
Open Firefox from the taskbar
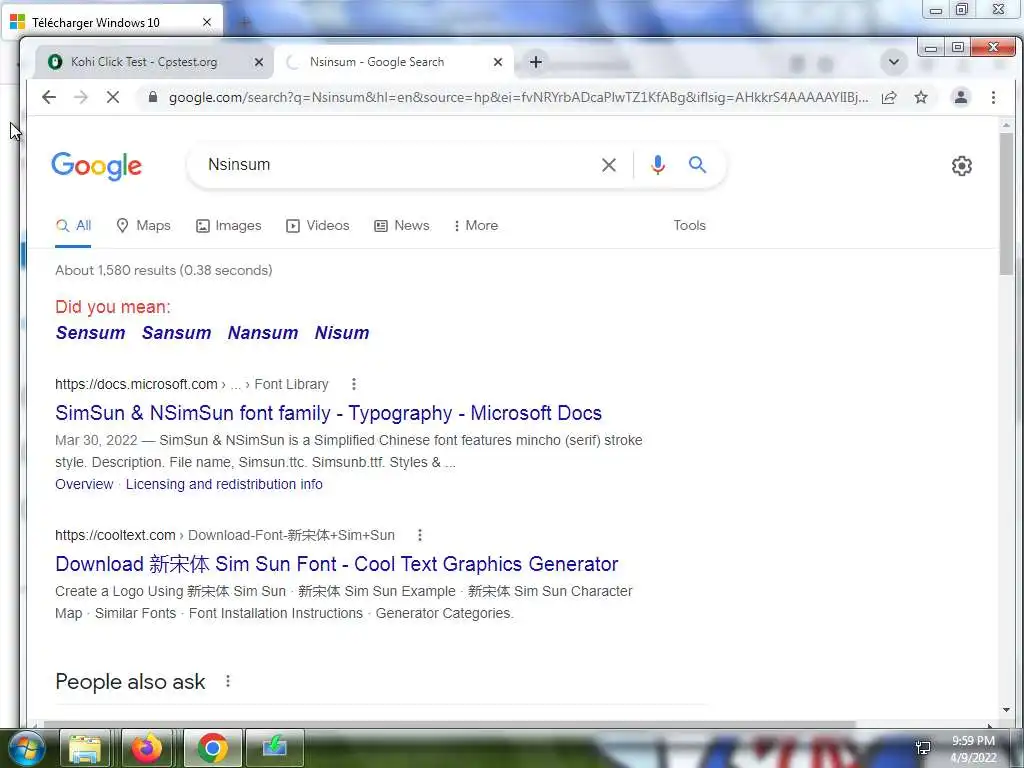pyautogui.click(x=146, y=748)
